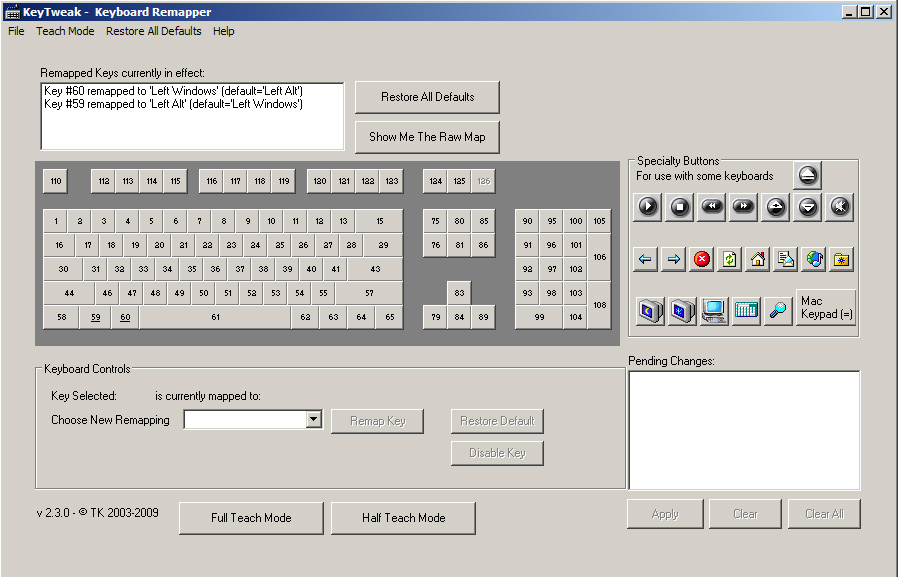The width and height of the screenshot is (898, 577).
Task: Click inside the Choose New Remapping combo box
Action: click(x=246, y=419)
